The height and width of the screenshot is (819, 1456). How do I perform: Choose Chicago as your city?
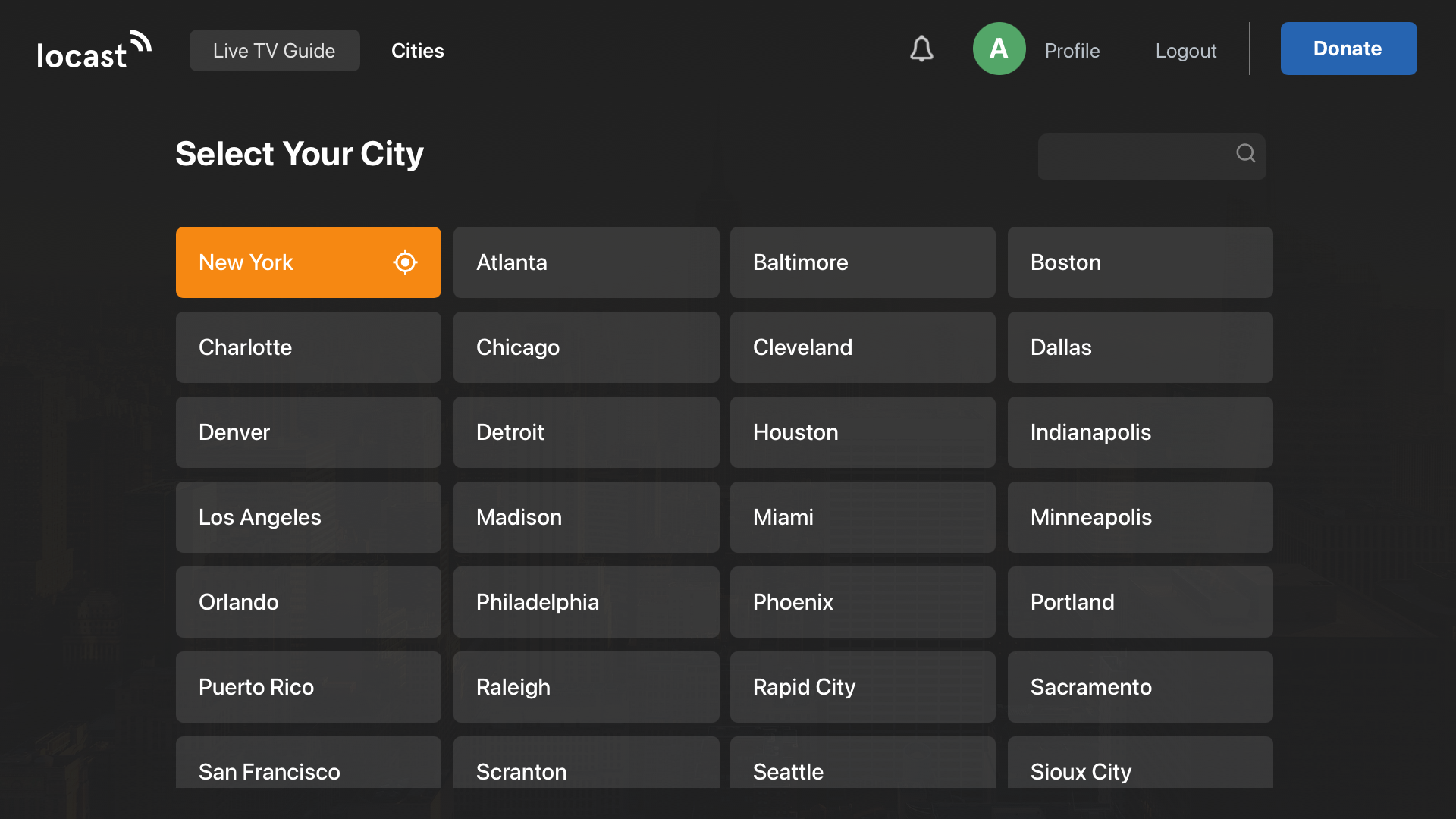click(586, 347)
